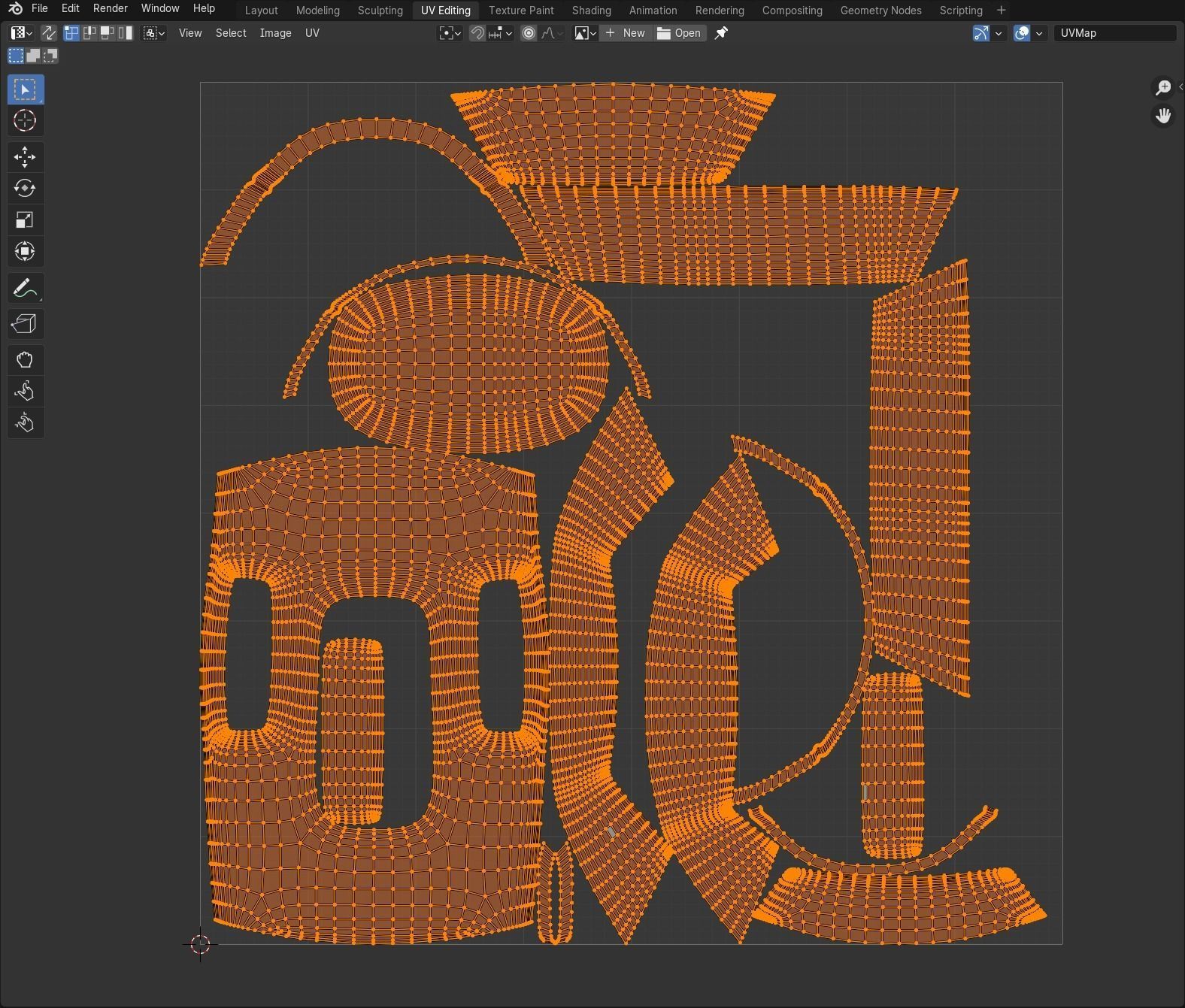The width and height of the screenshot is (1185, 1008).
Task: Select the Rotate tool
Action: (x=25, y=188)
